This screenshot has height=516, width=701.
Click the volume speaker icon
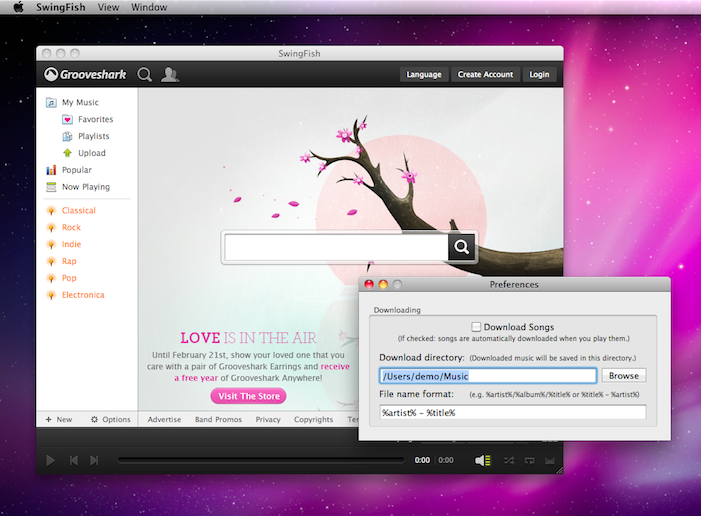(482, 460)
